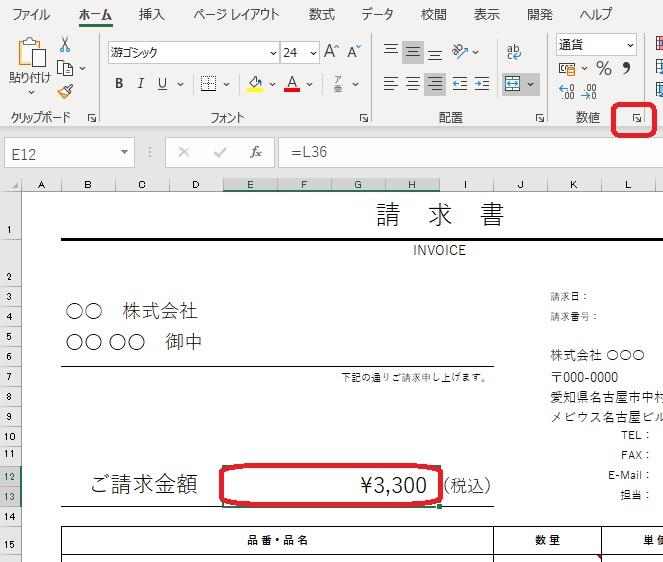The image size is (663, 562).
Task: Select the format painter brush
Action: (65, 91)
